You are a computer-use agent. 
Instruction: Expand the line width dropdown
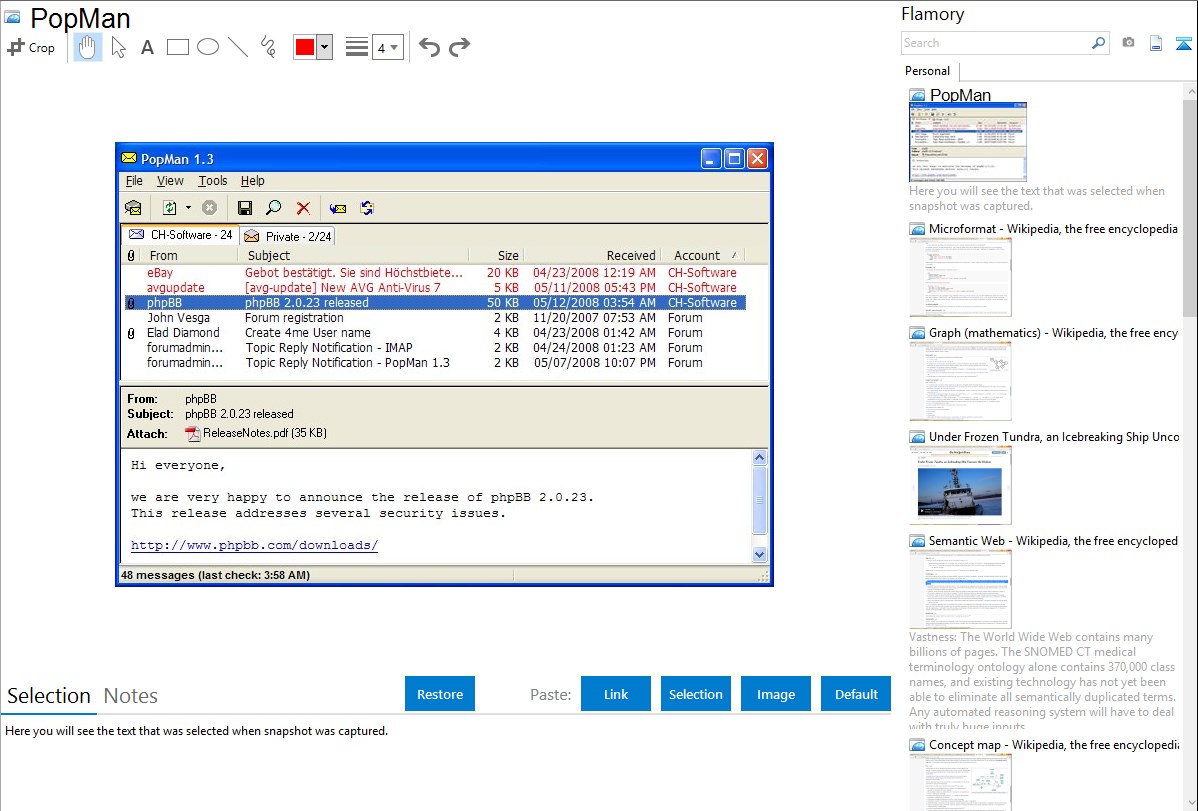tap(387, 47)
